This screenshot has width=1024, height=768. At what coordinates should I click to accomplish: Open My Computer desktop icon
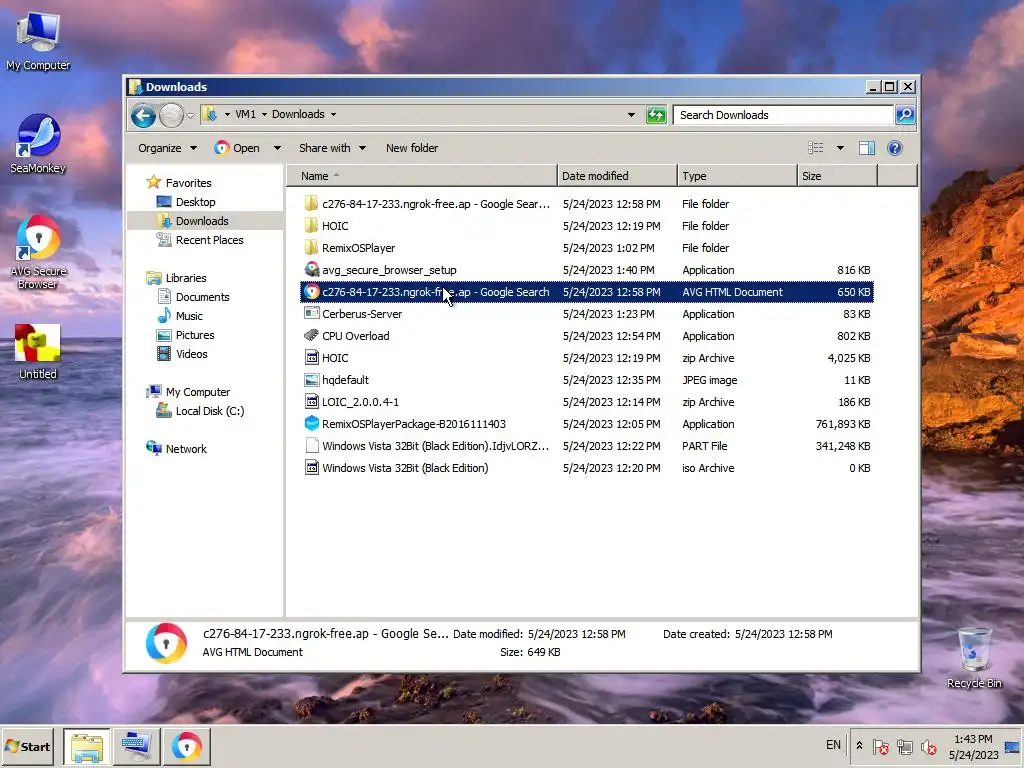tap(38, 41)
